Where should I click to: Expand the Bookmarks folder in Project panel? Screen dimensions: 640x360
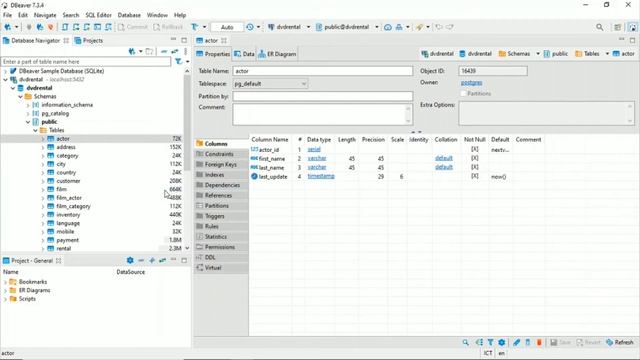click(x=5, y=282)
